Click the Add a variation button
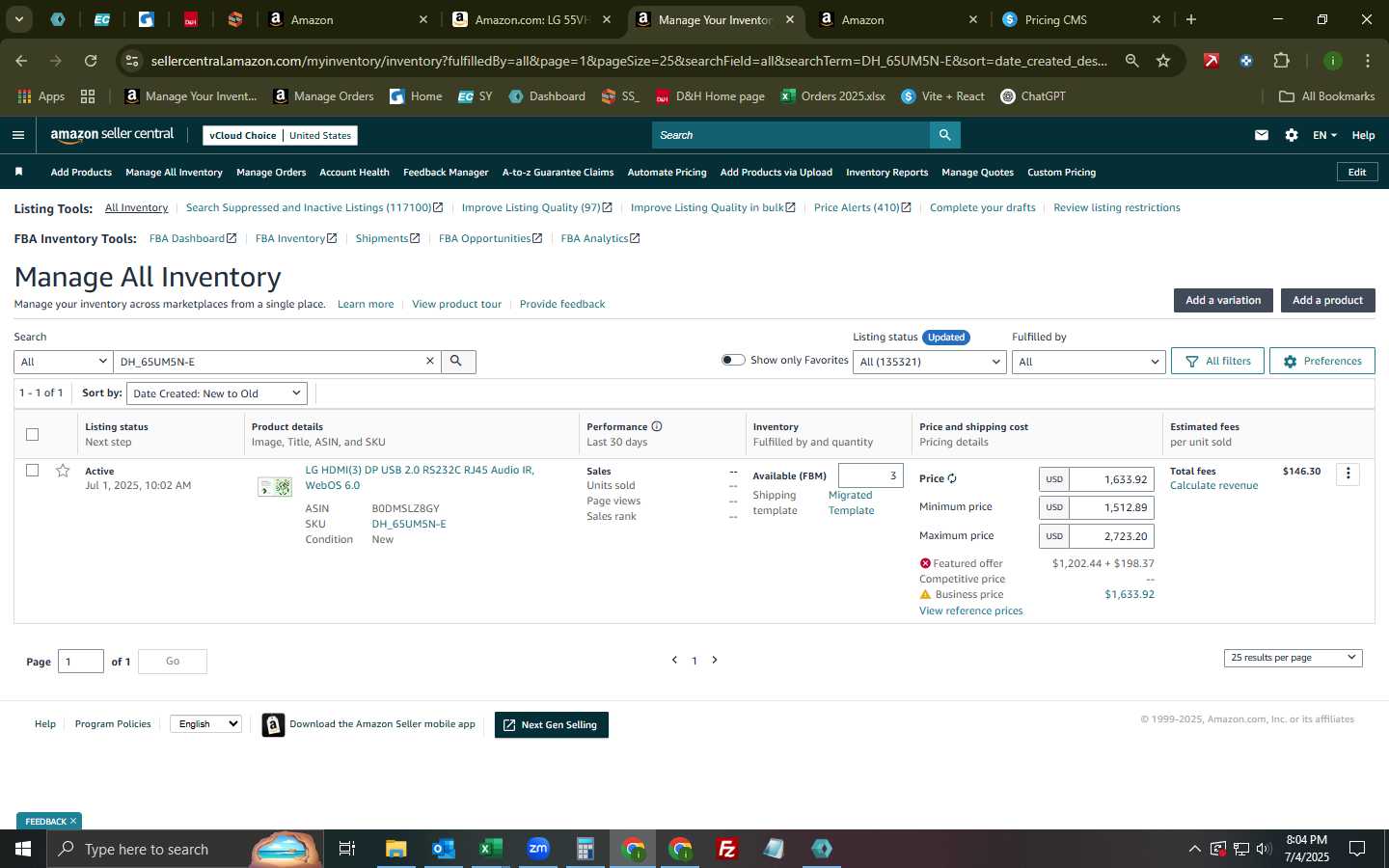This screenshot has height=868, width=1389. click(1223, 300)
